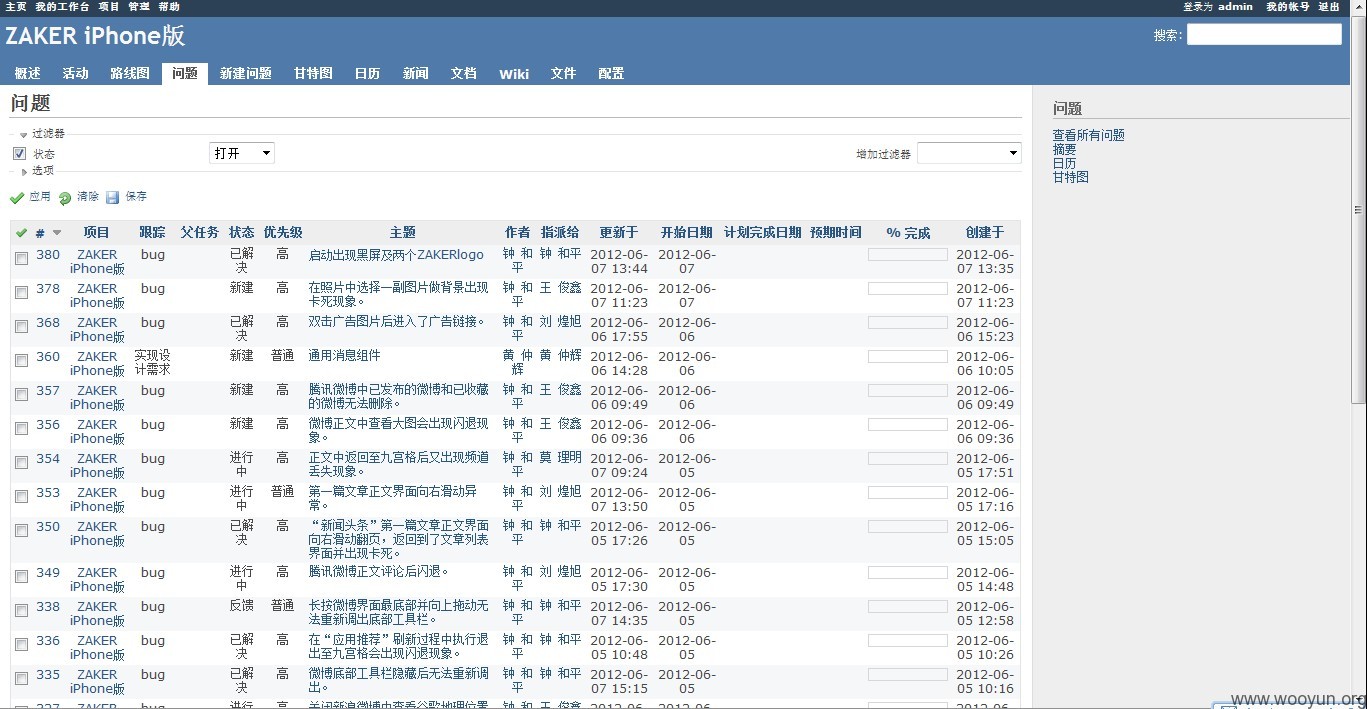Image resolution: width=1367 pixels, height=709 pixels.
Task: Open the 配置 tab
Action: [x=611, y=73]
